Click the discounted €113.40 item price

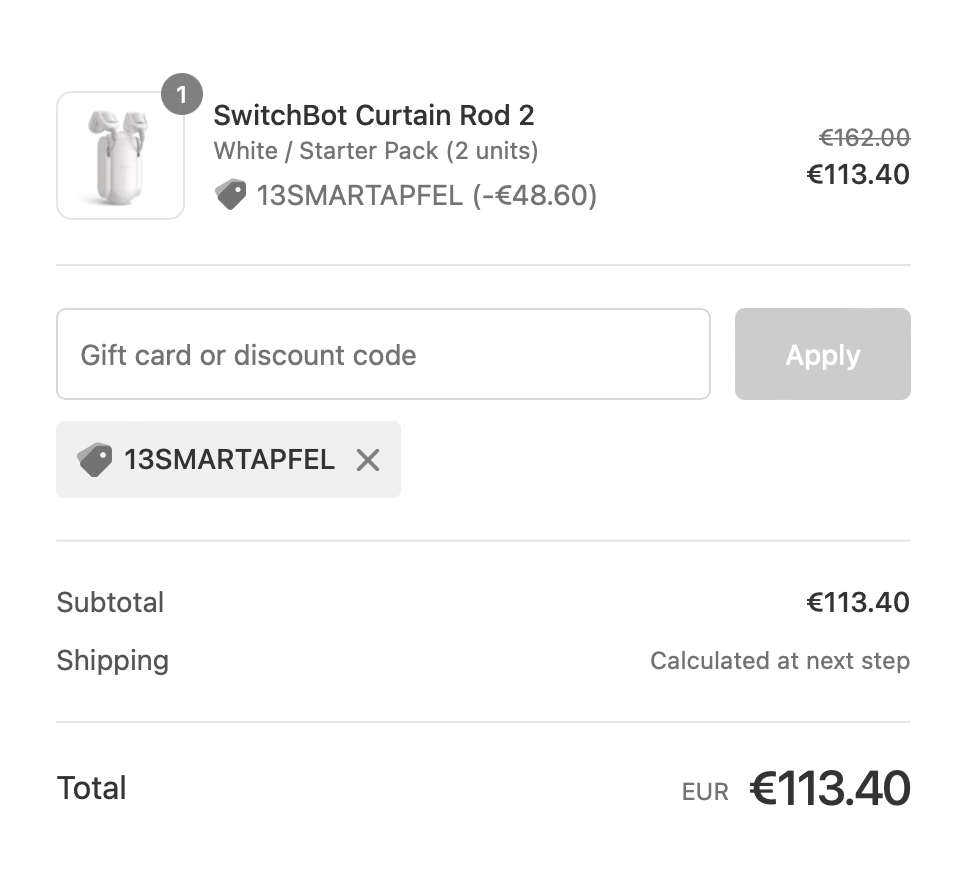pyautogui.click(x=858, y=175)
